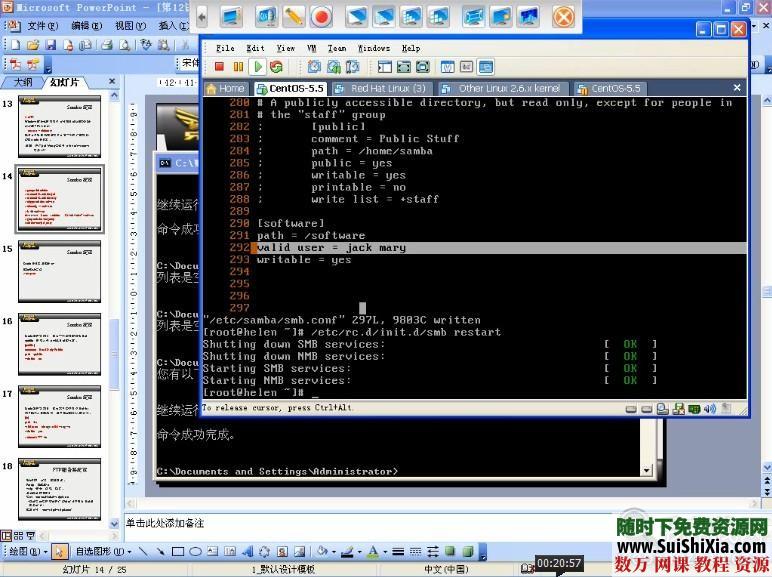Click the 3-D Style icon in drawing toolbar
772x577 pixels.
468,551
